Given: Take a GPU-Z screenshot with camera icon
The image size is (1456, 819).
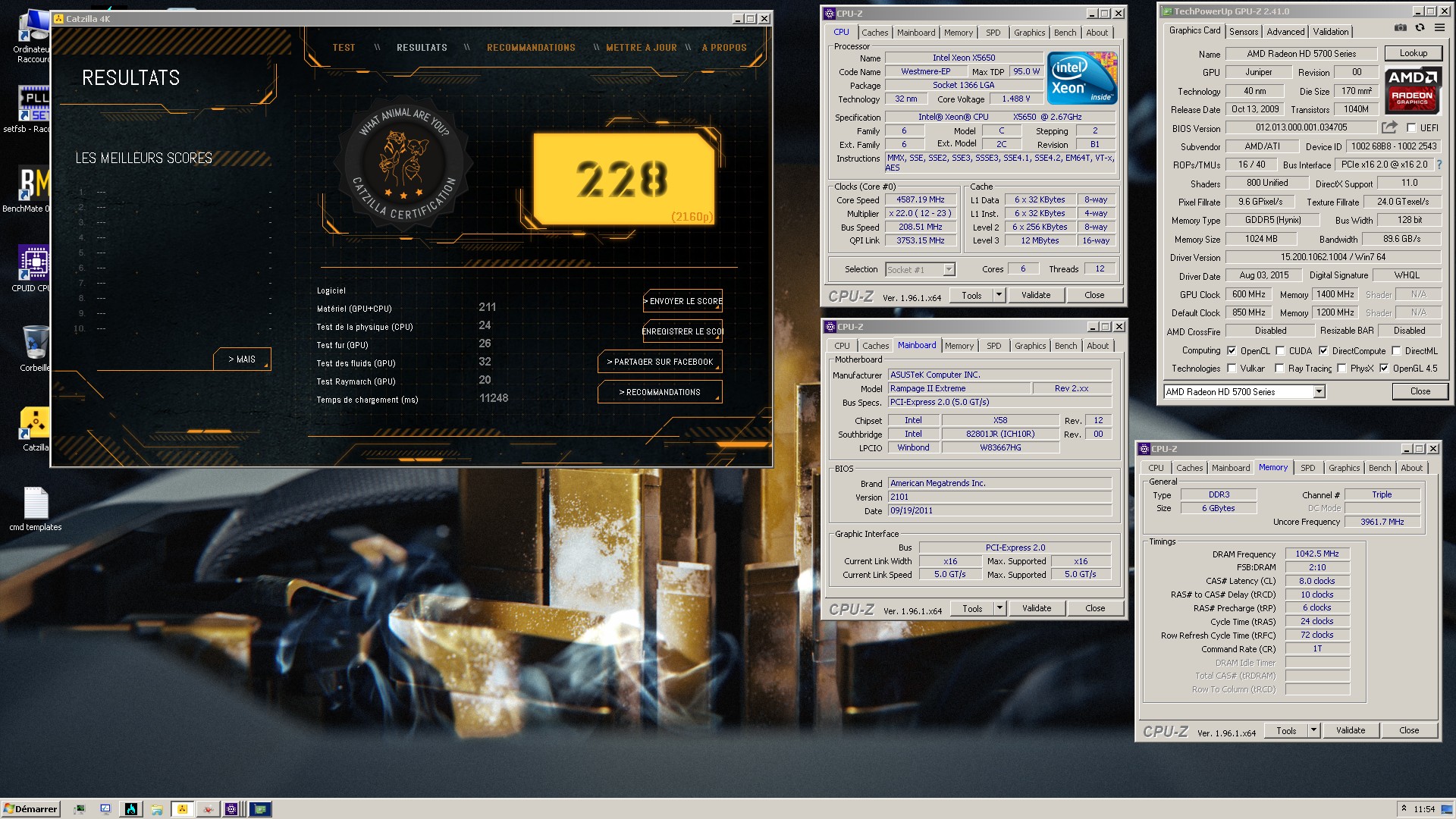Looking at the screenshot, I should pyautogui.click(x=1400, y=28).
